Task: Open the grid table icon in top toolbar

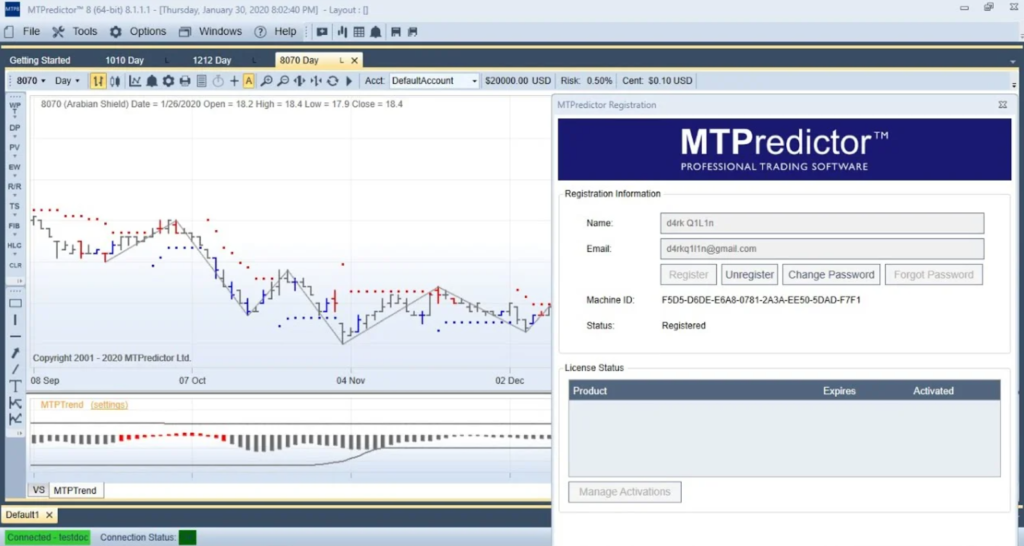Action: click(x=359, y=31)
